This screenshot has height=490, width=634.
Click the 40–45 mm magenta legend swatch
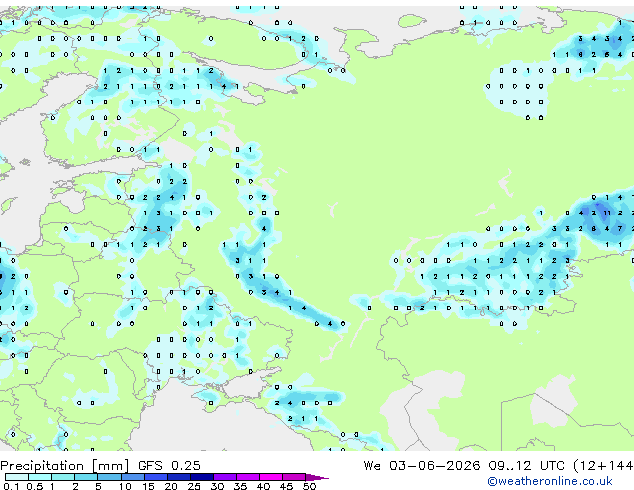coord(271,477)
